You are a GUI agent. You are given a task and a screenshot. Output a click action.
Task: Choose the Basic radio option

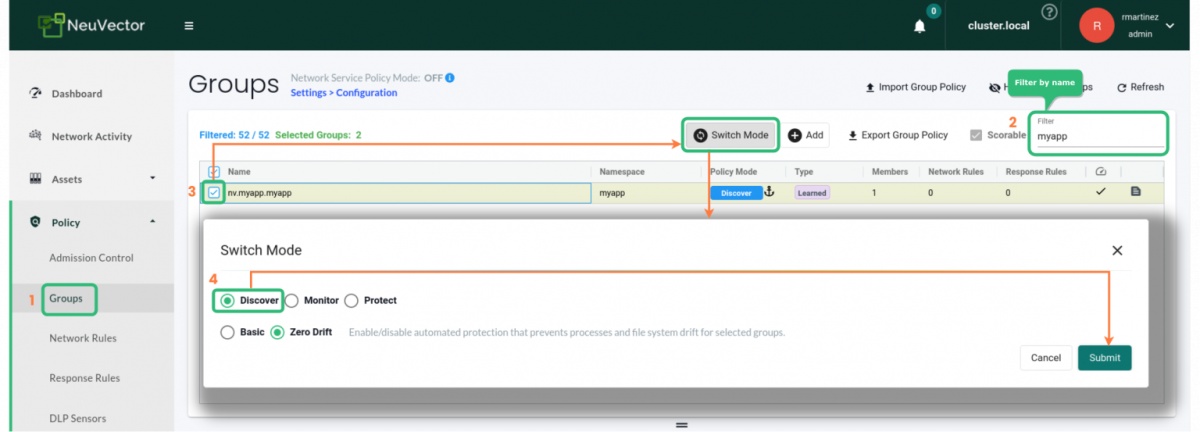227,332
